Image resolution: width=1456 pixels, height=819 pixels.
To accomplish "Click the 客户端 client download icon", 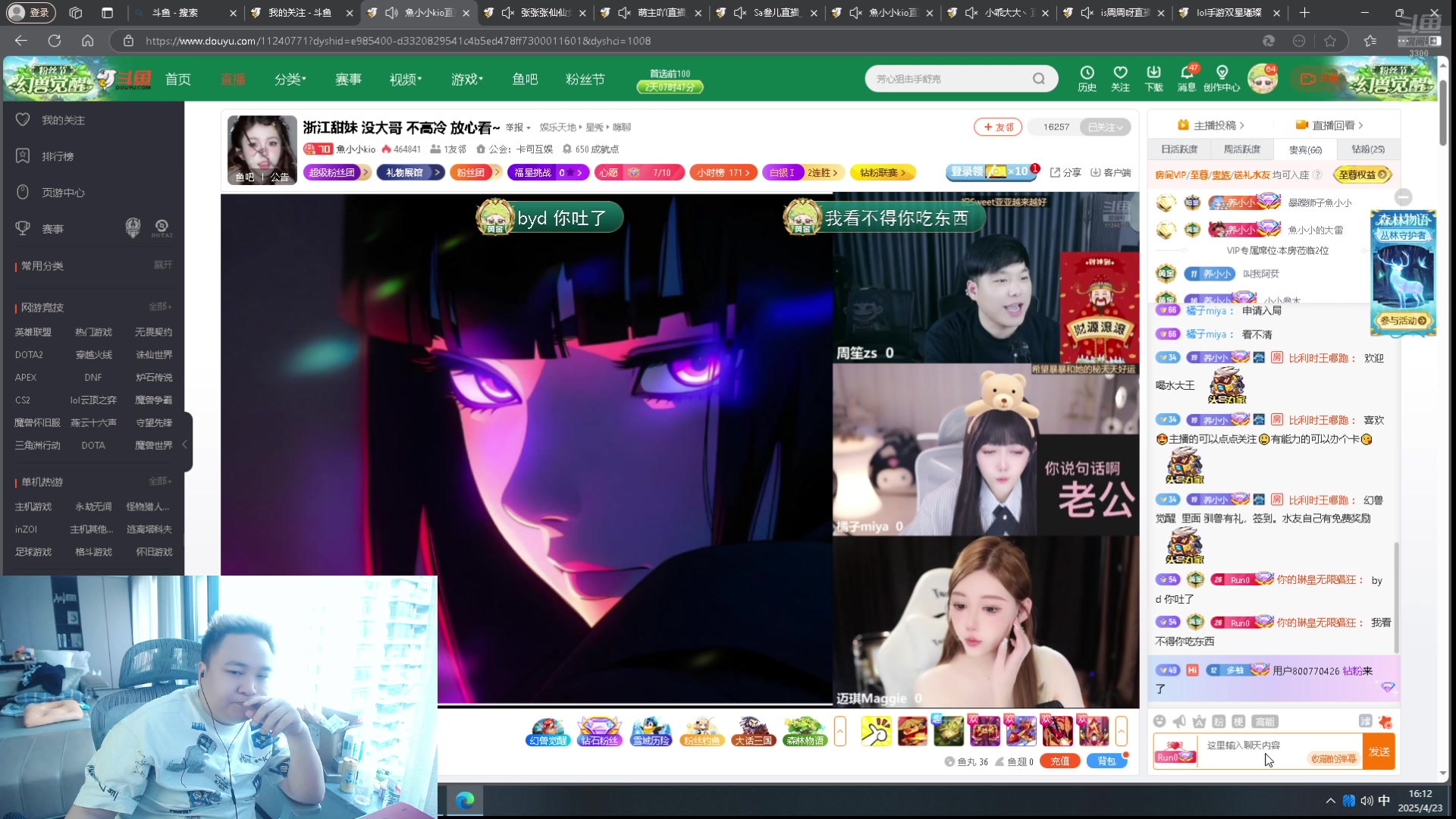I will (x=1110, y=173).
